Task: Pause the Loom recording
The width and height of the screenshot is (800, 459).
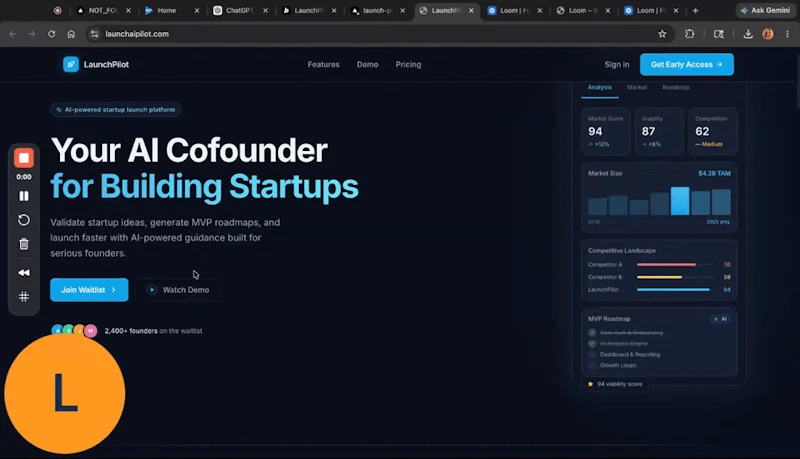Action: tap(24, 196)
